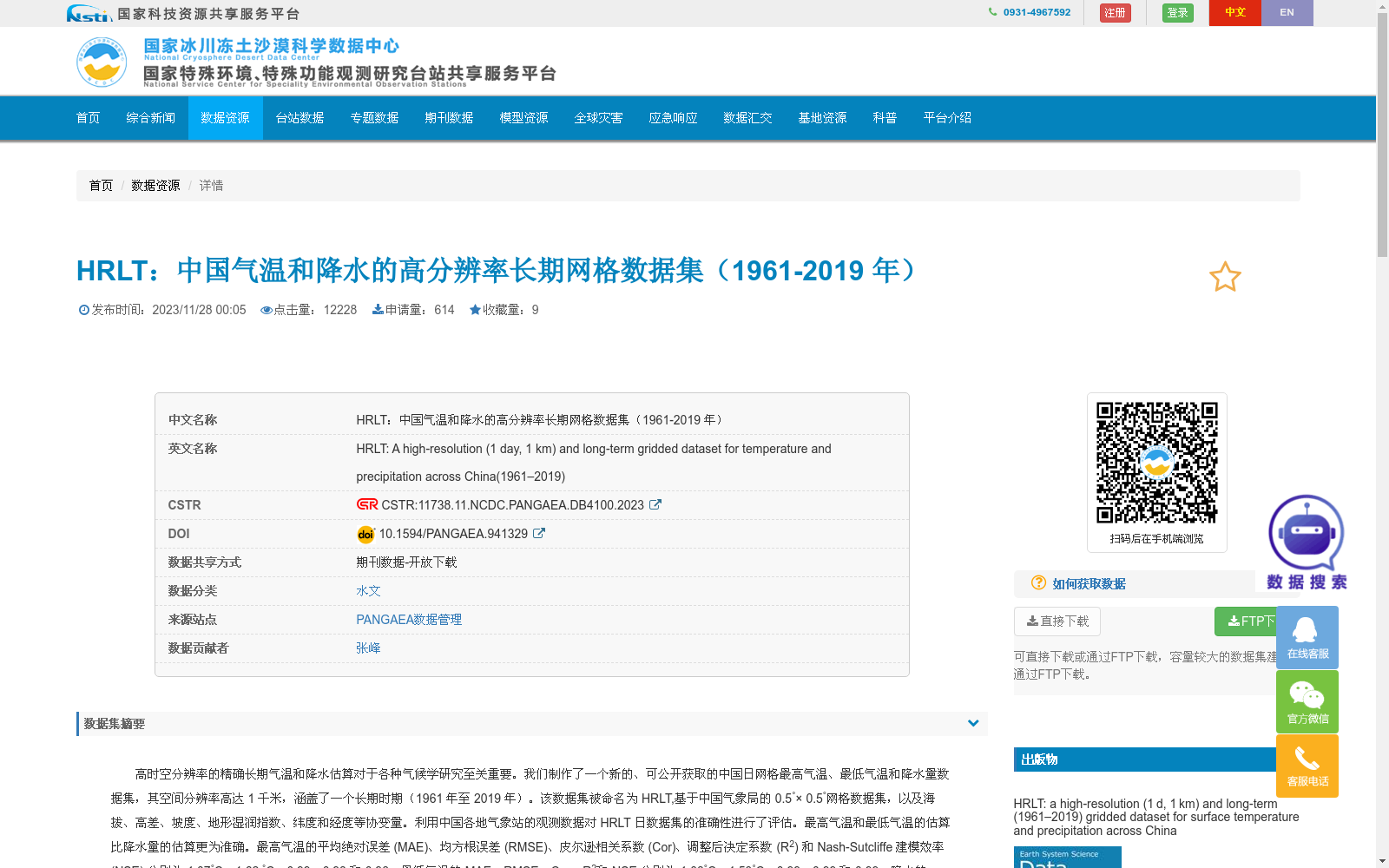Open the DOI external link icon
The height and width of the screenshot is (868, 1389).
coord(539,533)
